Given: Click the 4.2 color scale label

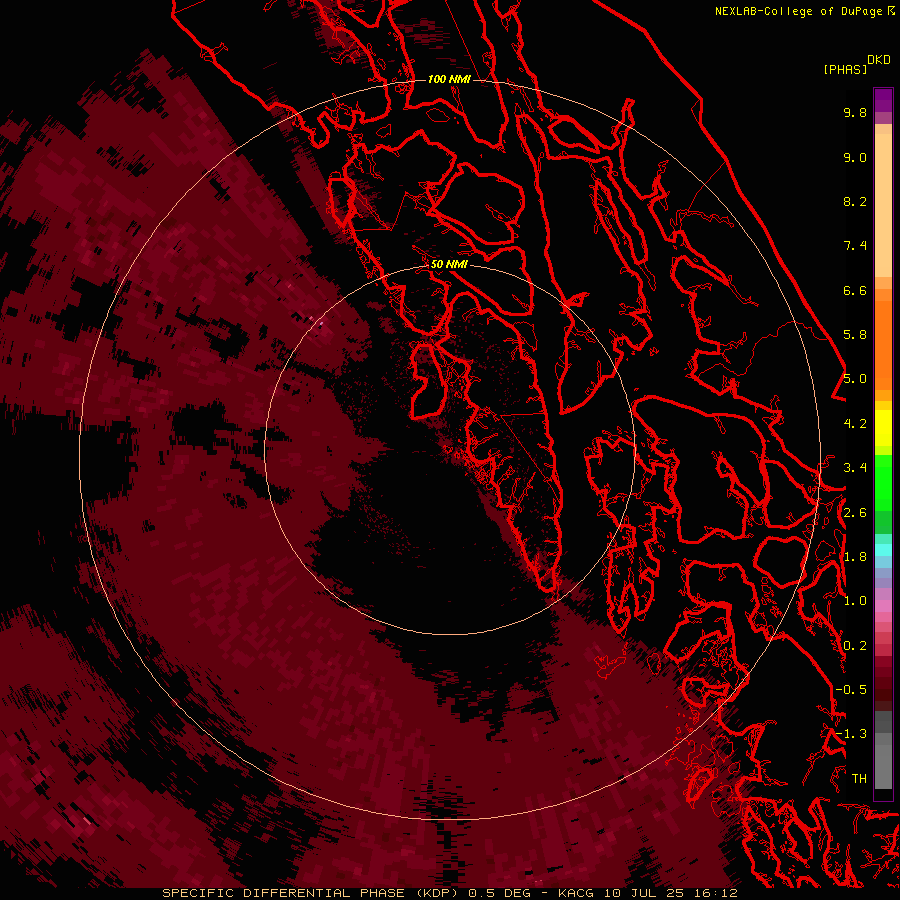Looking at the screenshot, I should point(855,424).
